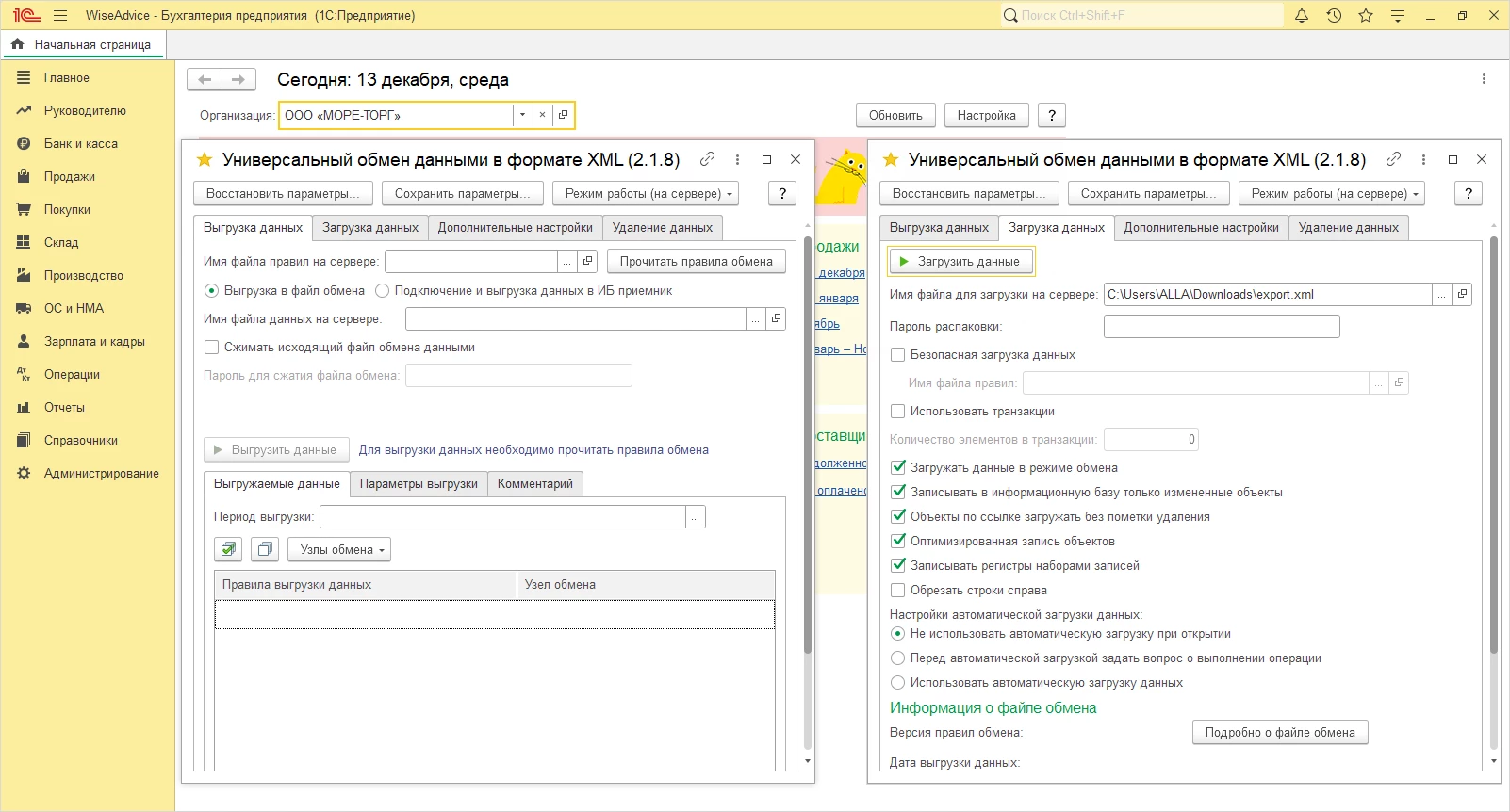Viewport: 1510px width, 812px height.
Task: Click the main menu hamburger icon
Action: pyautogui.click(x=60, y=15)
